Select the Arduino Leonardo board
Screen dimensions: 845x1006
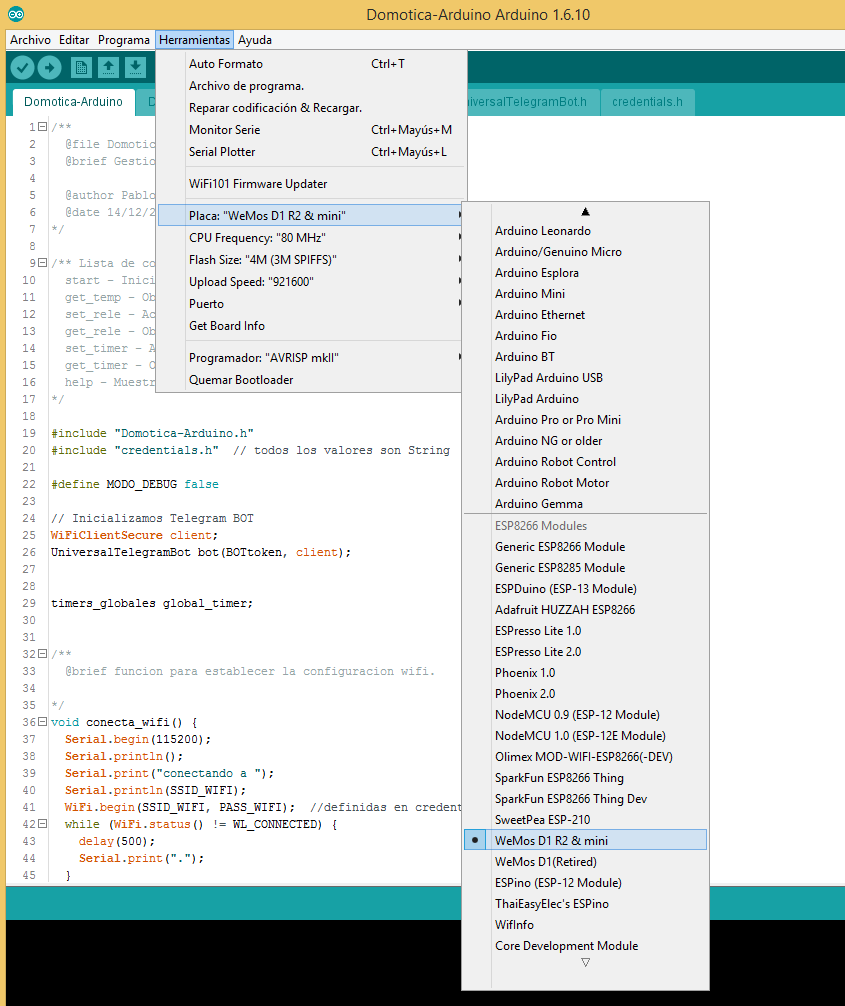[585, 231]
